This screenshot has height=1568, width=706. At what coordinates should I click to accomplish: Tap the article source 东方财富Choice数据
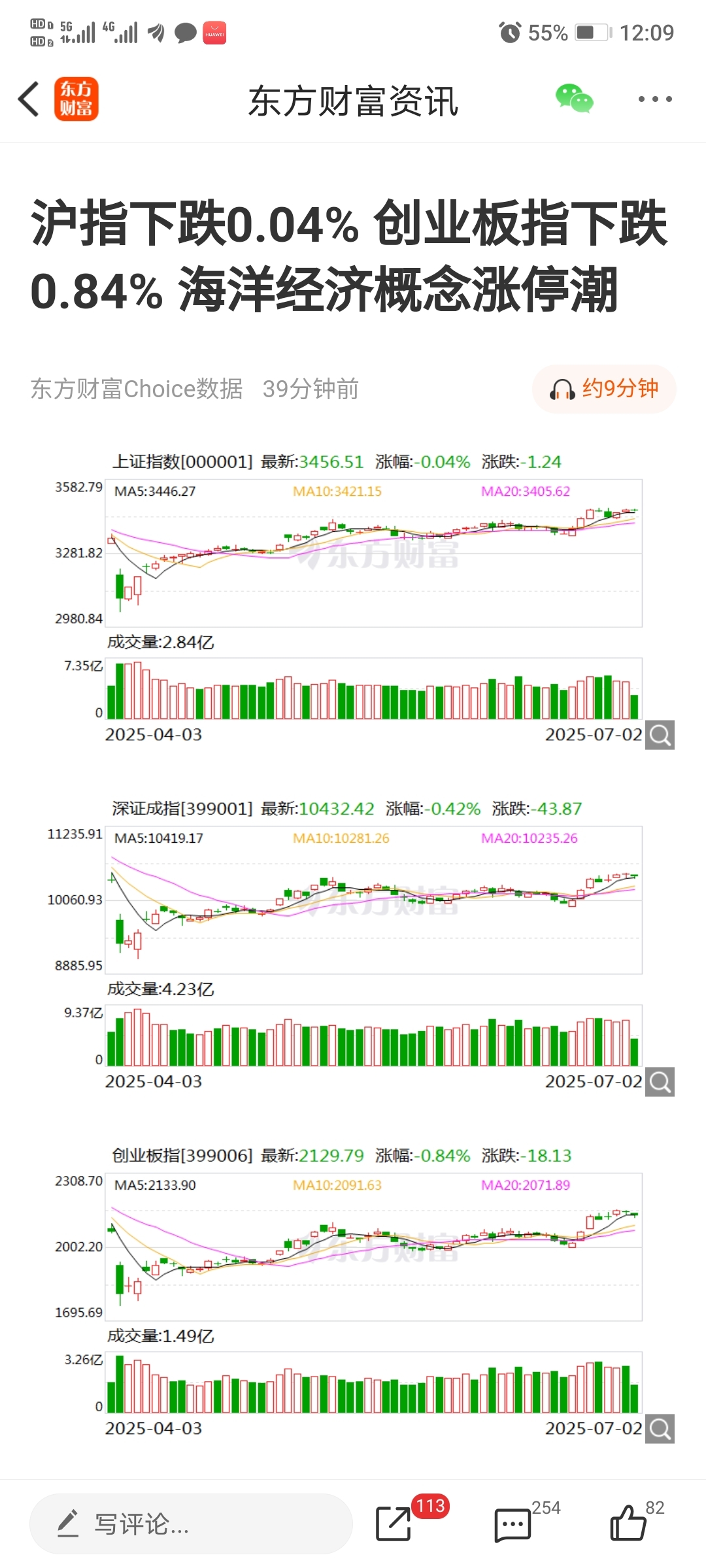137,389
